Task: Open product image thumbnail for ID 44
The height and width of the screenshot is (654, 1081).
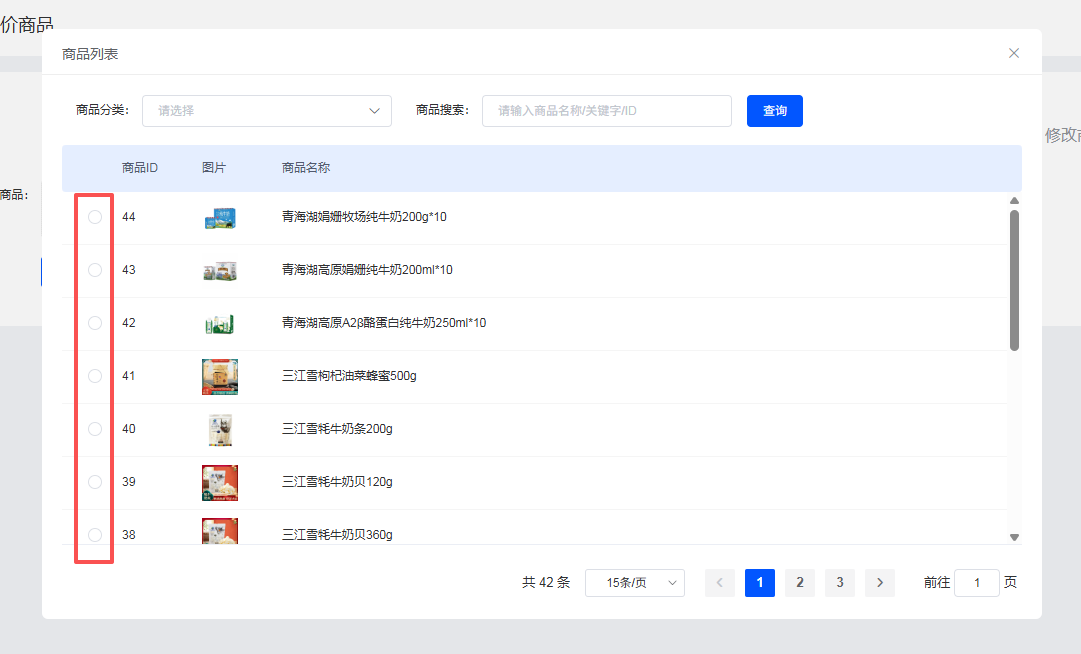Action: click(220, 217)
